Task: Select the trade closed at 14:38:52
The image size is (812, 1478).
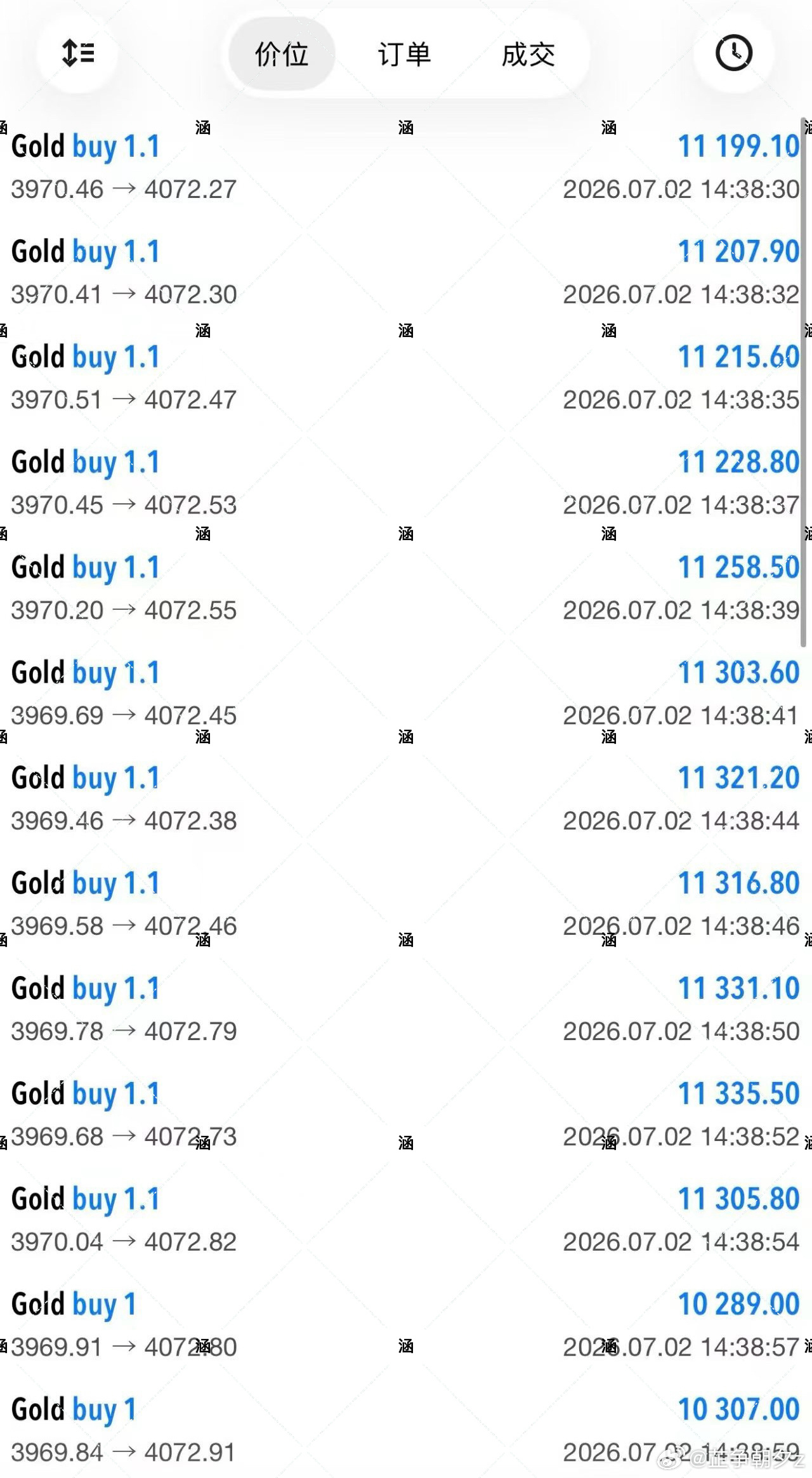Action: [406, 1115]
